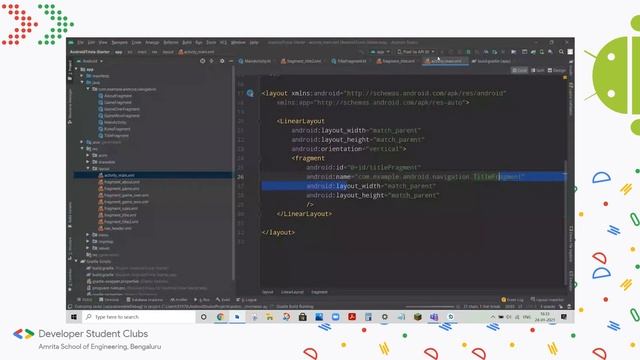Switch to the build.gradle (app) editor tab
The image size is (640, 360).
(x=491, y=61)
